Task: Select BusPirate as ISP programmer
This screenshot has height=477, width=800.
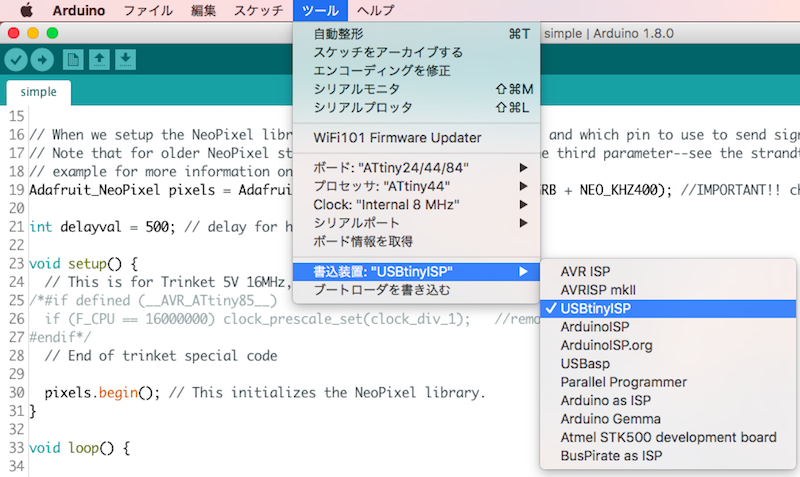Action: [668, 456]
